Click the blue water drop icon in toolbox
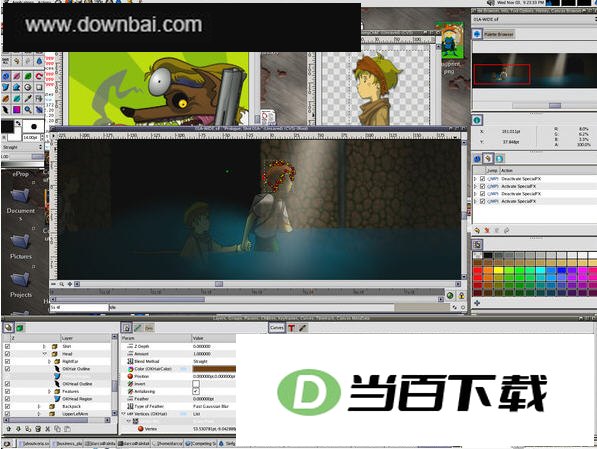 (x=39, y=61)
